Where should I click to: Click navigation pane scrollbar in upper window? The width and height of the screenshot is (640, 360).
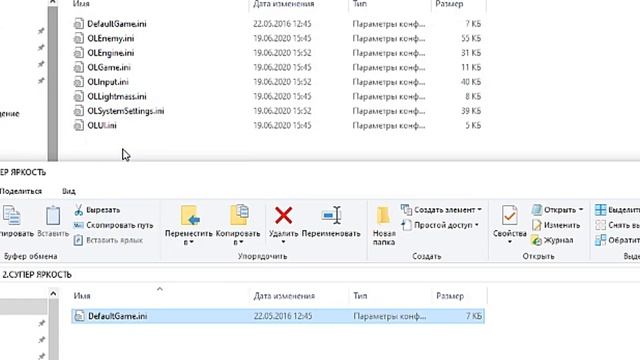(53, 84)
